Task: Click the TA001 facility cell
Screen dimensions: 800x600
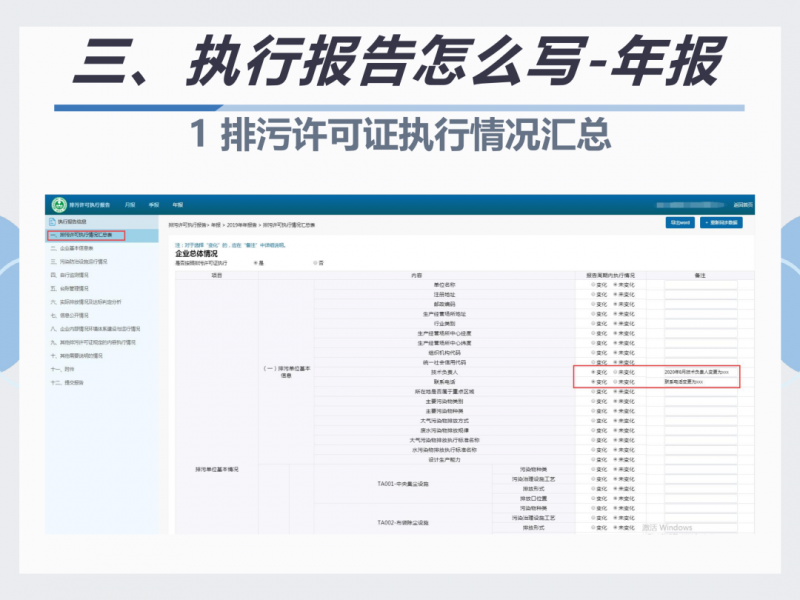Action: (x=403, y=484)
